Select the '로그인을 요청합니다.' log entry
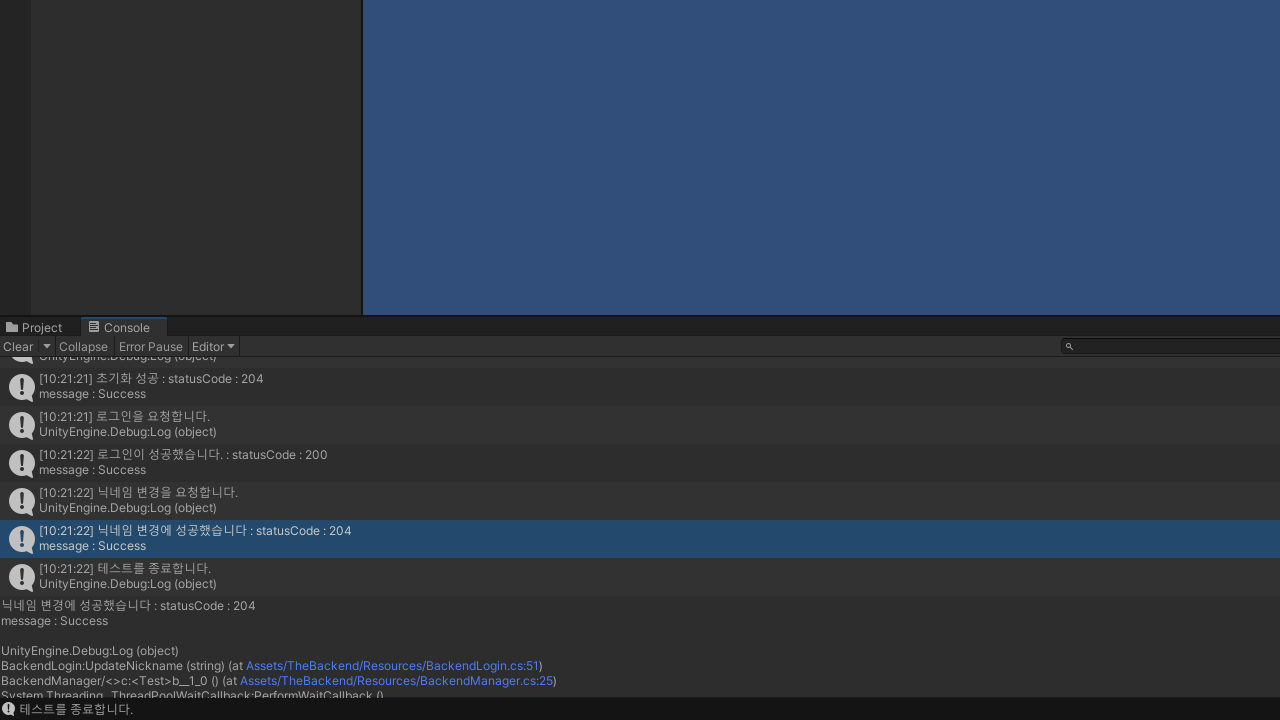 (x=640, y=425)
